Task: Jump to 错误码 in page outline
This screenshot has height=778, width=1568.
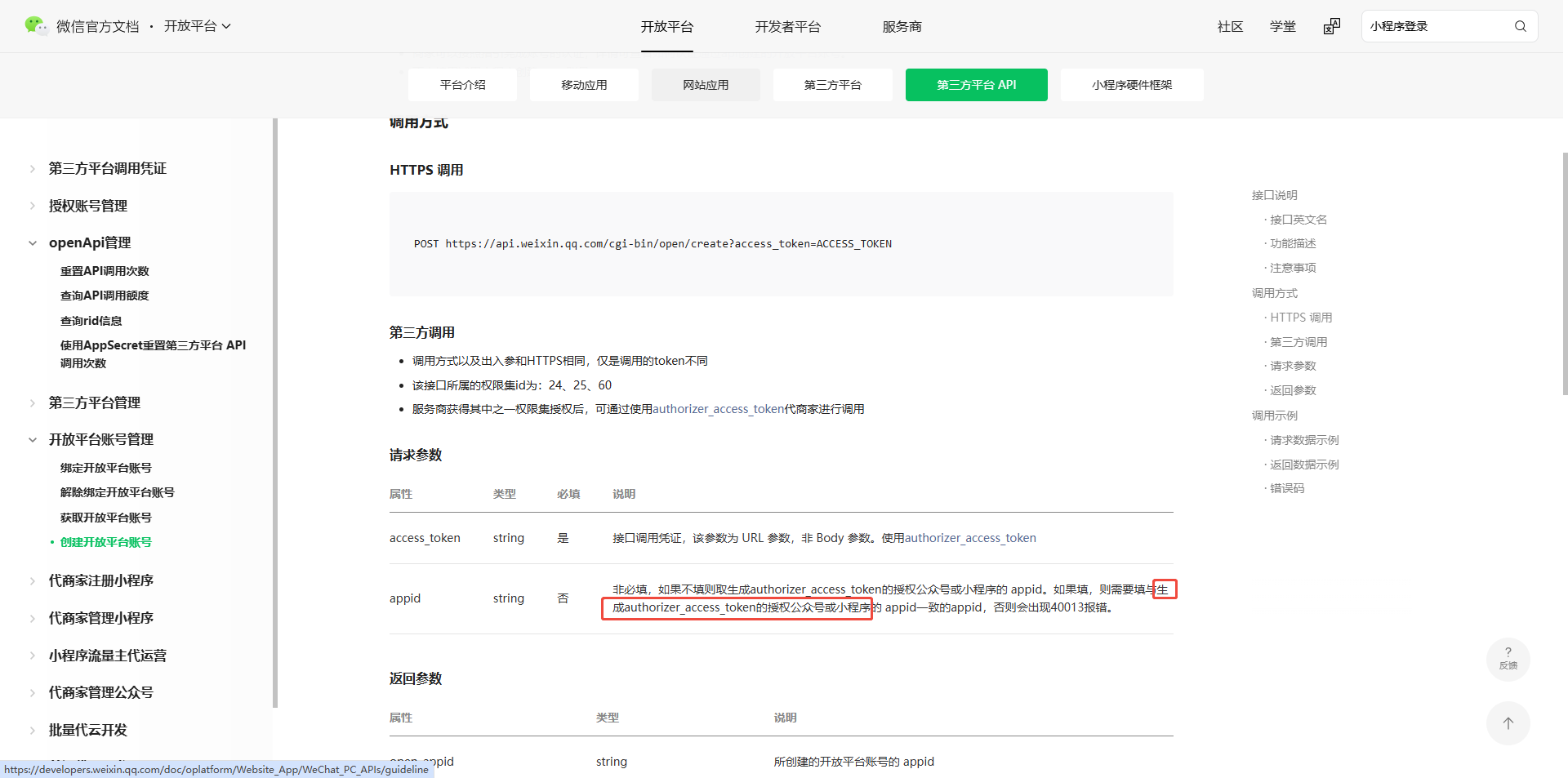Action: (1287, 488)
